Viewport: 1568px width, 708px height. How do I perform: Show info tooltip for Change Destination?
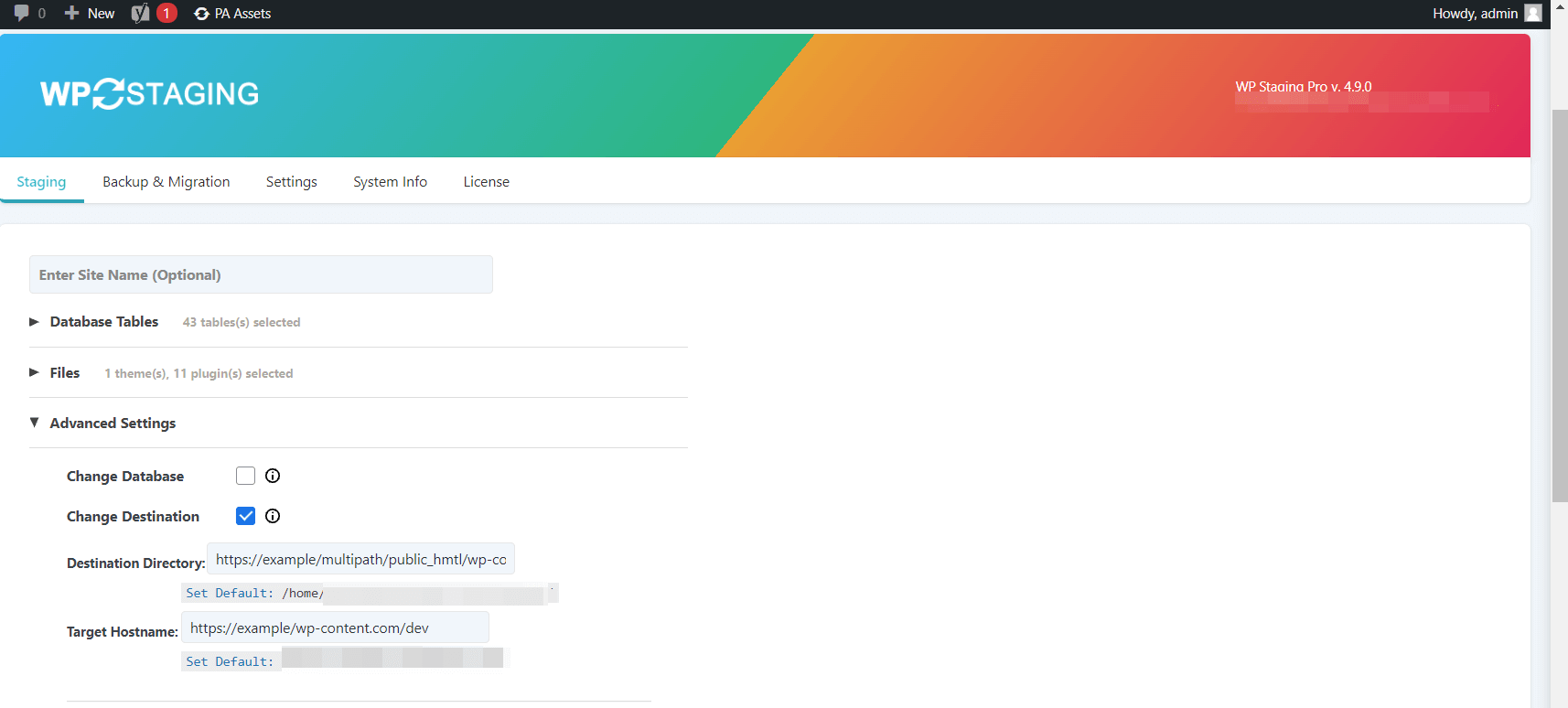(x=273, y=516)
